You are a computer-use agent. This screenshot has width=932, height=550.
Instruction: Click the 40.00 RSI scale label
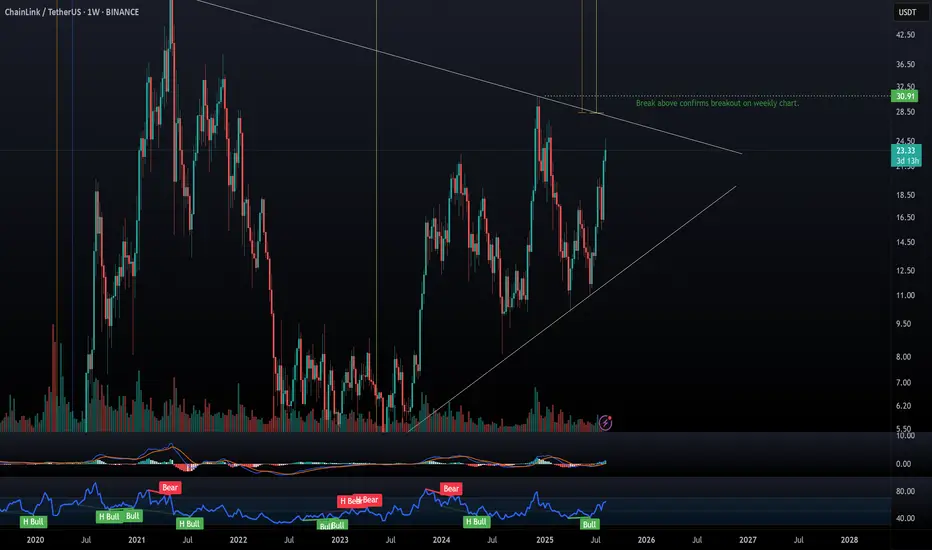905,518
